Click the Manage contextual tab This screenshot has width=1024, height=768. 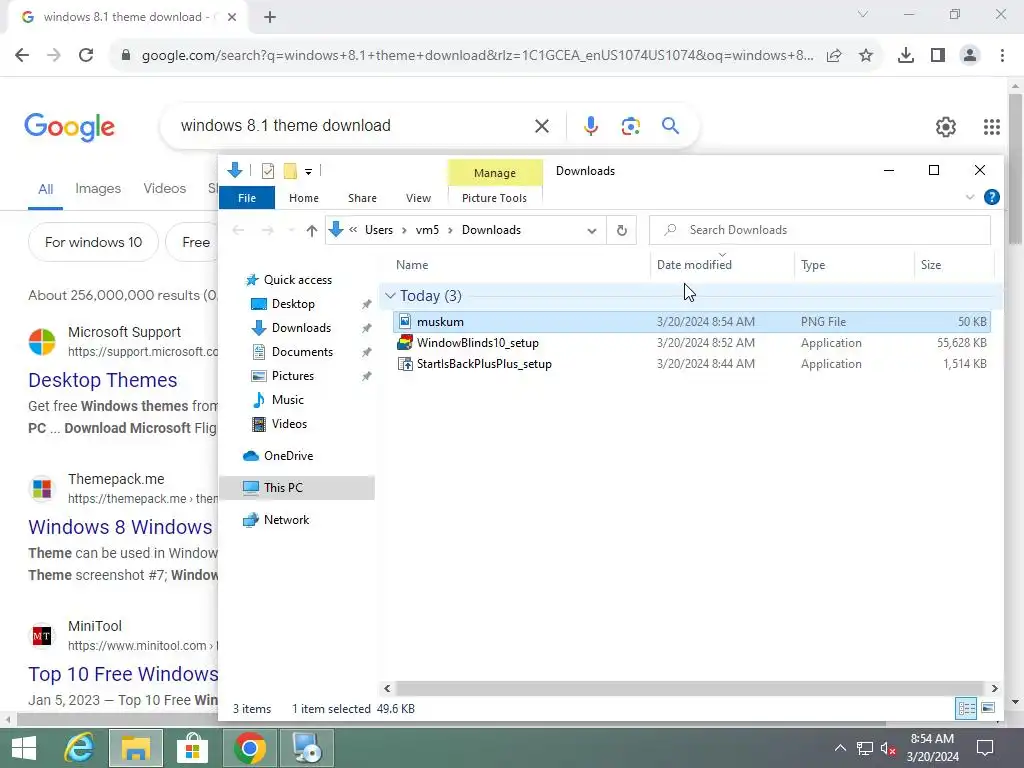tap(494, 172)
